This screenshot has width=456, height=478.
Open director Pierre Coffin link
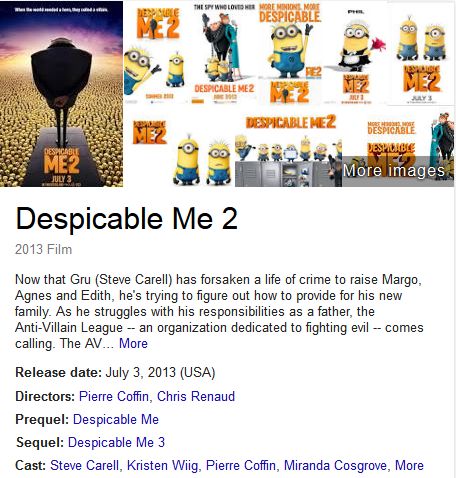pyautogui.click(x=114, y=396)
